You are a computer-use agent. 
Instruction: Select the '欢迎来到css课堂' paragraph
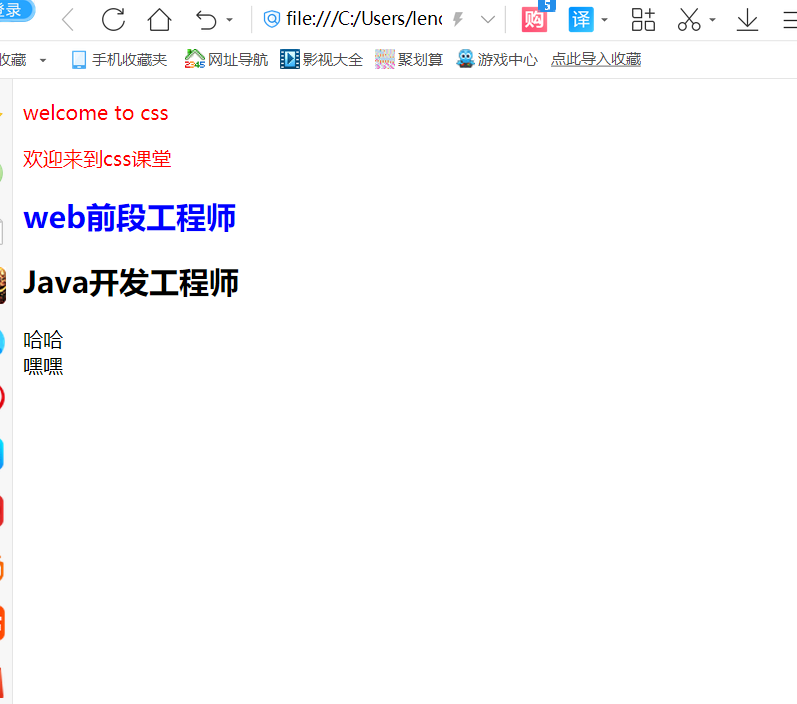(x=97, y=159)
